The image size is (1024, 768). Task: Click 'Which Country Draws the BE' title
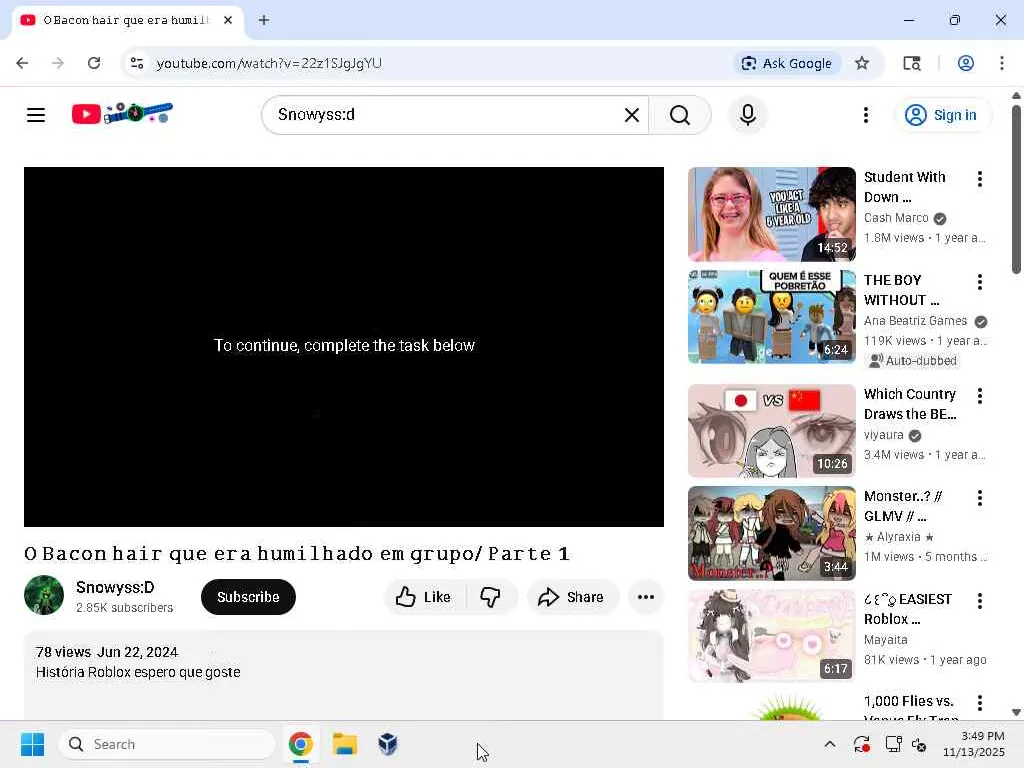coord(910,404)
